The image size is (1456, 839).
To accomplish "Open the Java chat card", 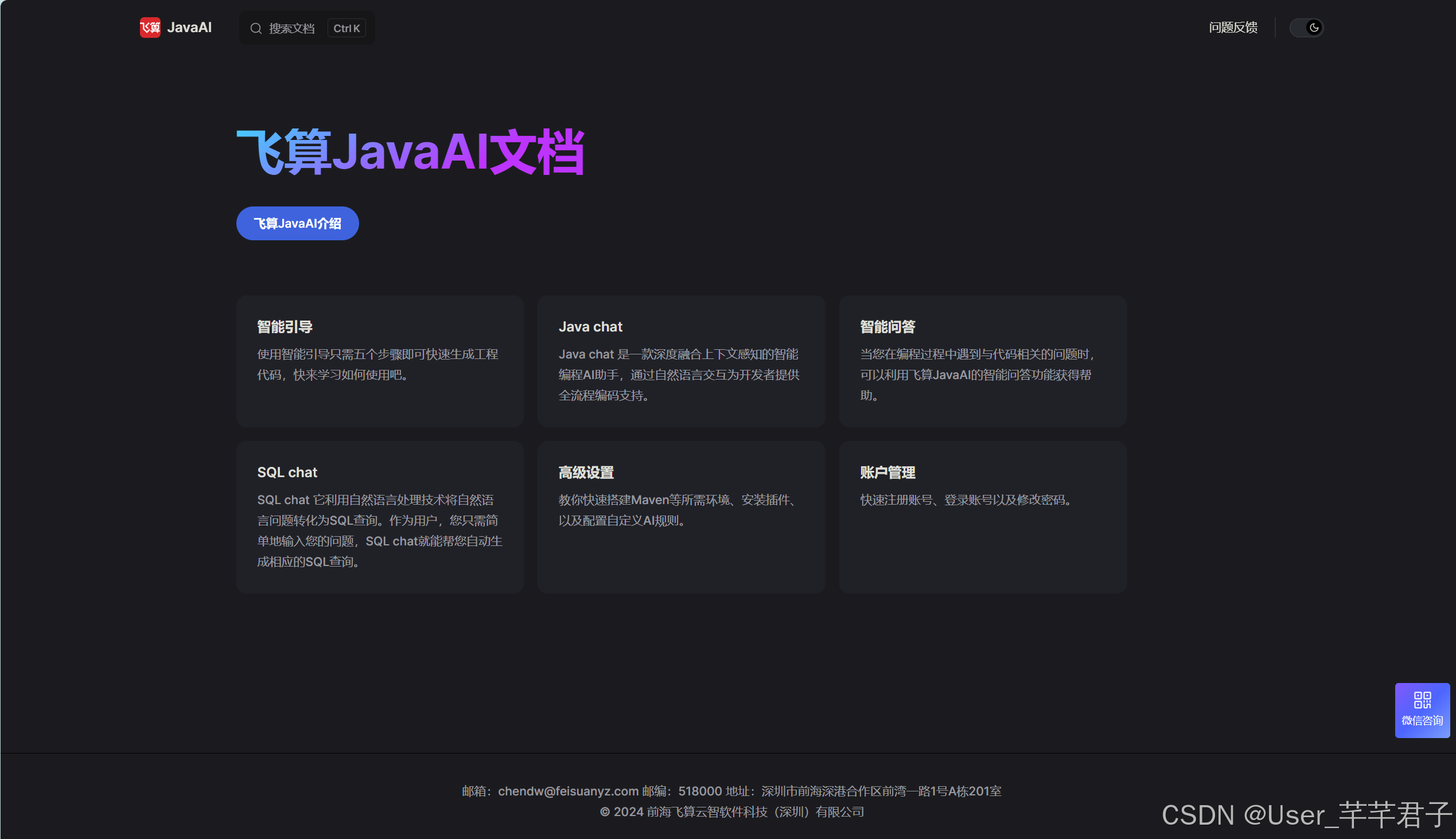I will [682, 361].
